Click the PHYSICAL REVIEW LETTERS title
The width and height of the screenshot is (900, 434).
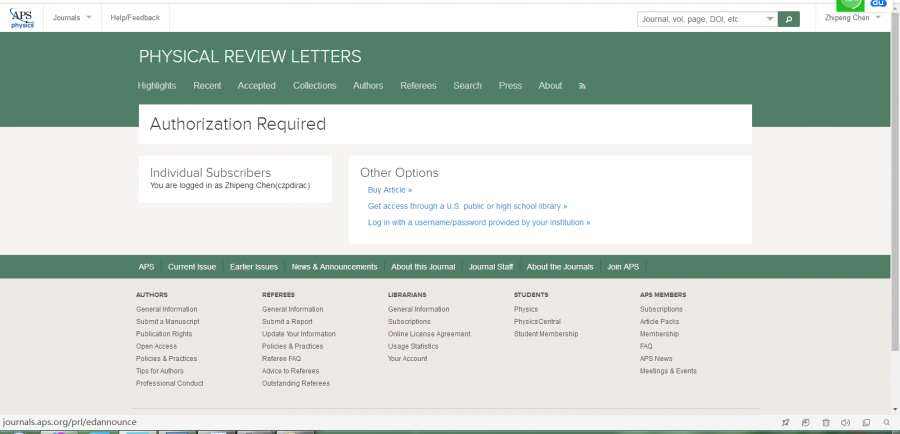click(250, 56)
